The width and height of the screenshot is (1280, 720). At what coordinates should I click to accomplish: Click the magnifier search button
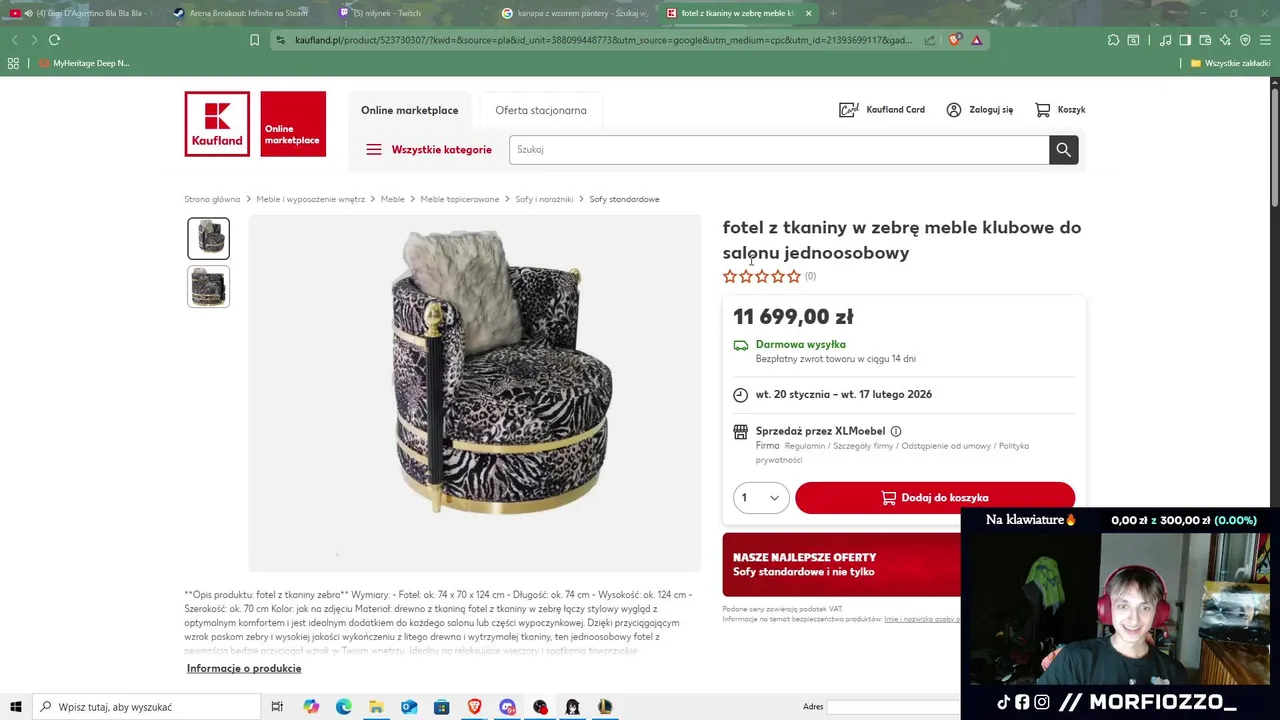pyautogui.click(x=1063, y=150)
